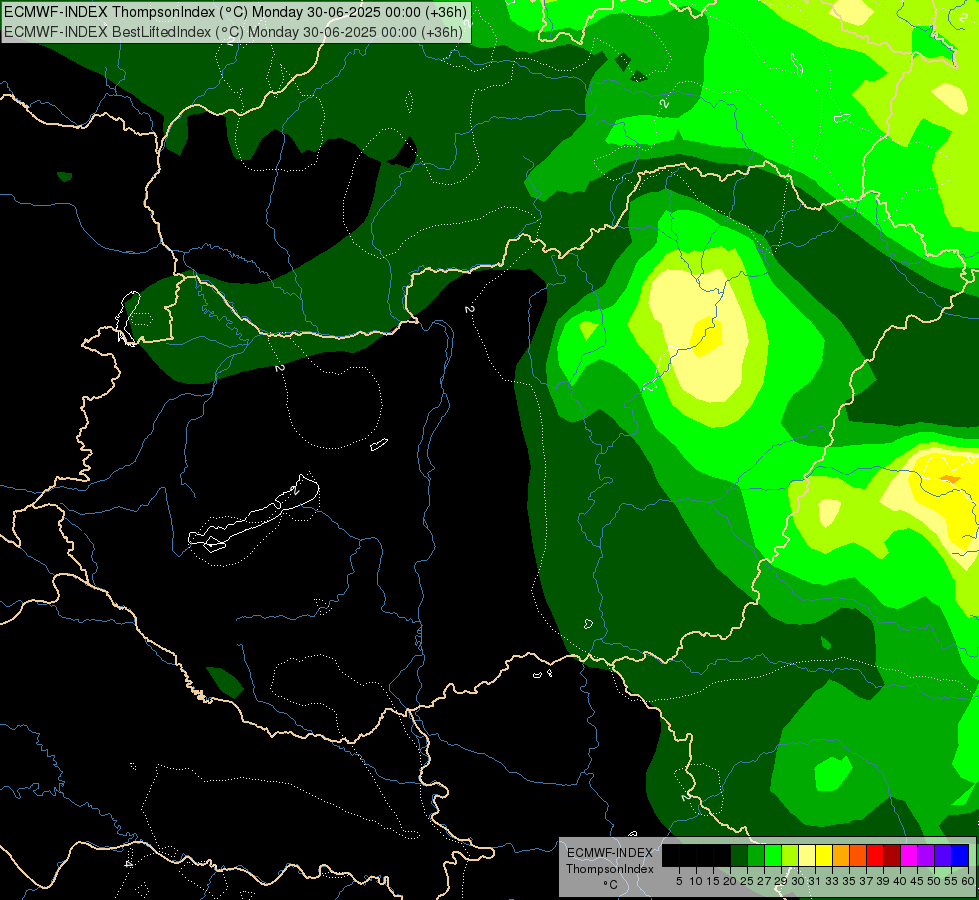Click the legend tick label 10
This screenshot has height=900, width=979.
pos(696,881)
